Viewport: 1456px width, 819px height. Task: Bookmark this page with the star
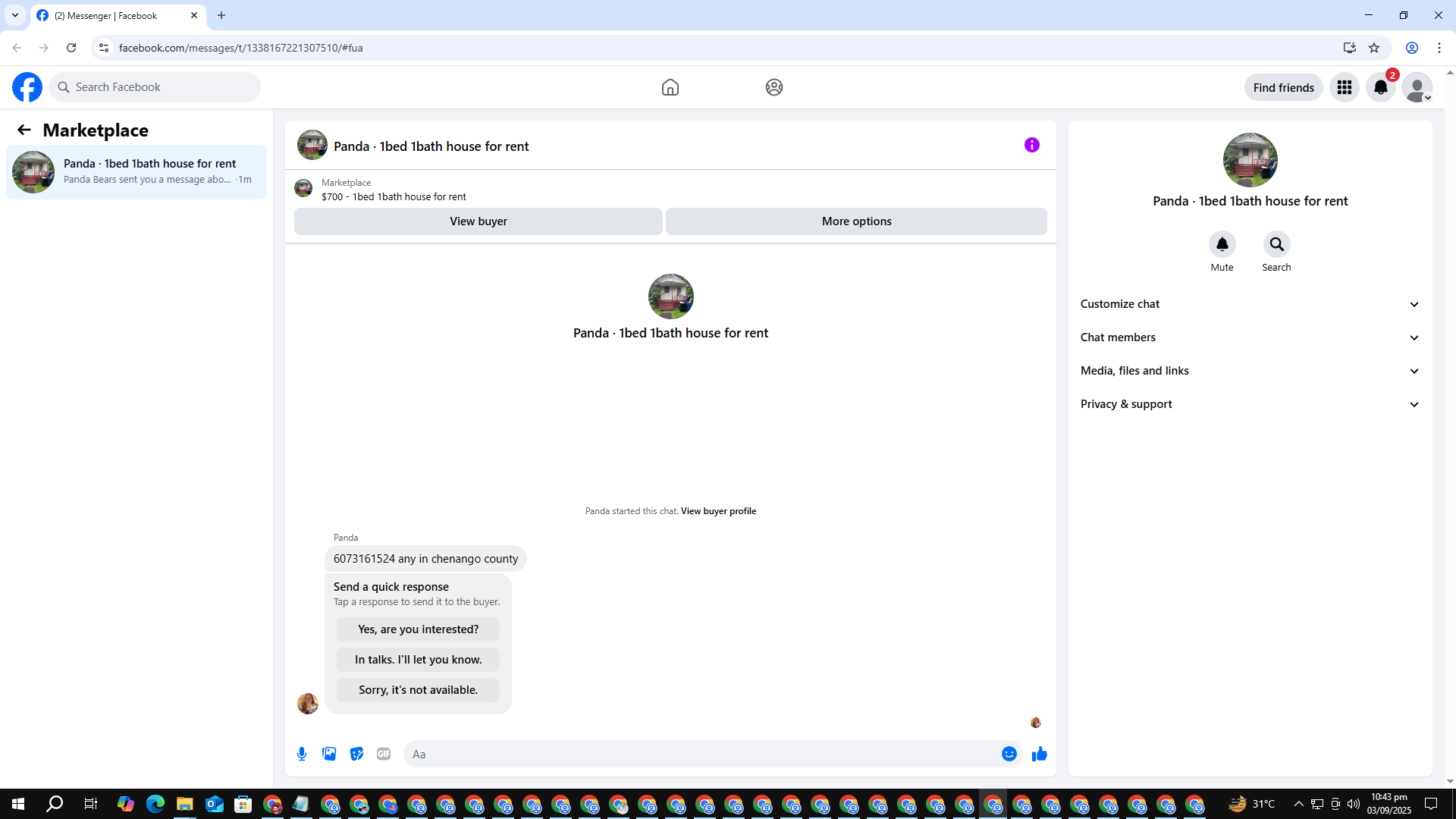coord(1374,48)
